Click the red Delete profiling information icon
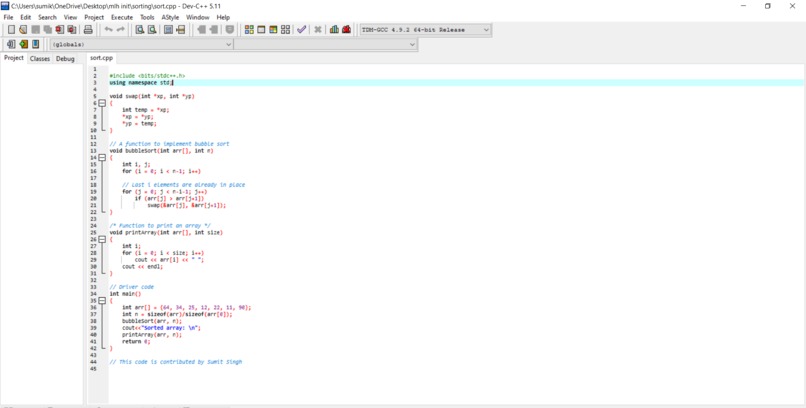The image size is (806, 408). coord(346,30)
